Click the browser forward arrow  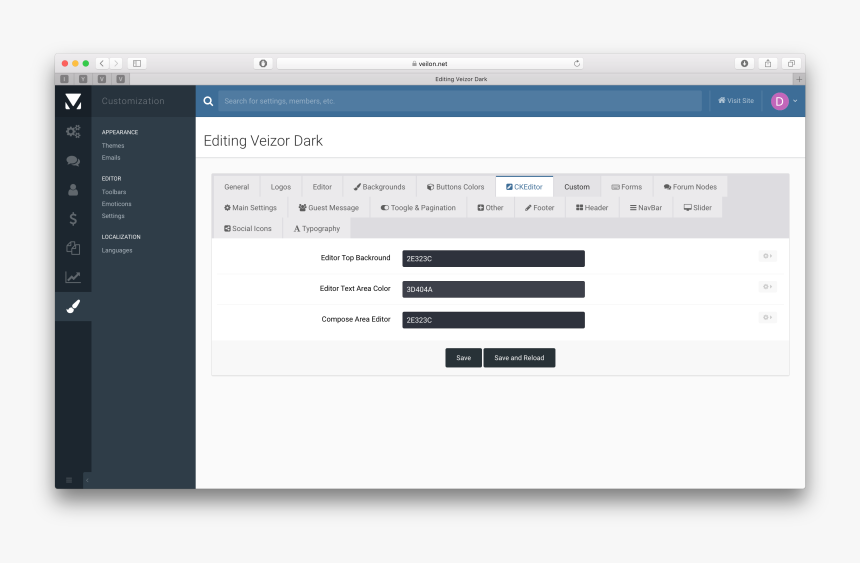[116, 64]
